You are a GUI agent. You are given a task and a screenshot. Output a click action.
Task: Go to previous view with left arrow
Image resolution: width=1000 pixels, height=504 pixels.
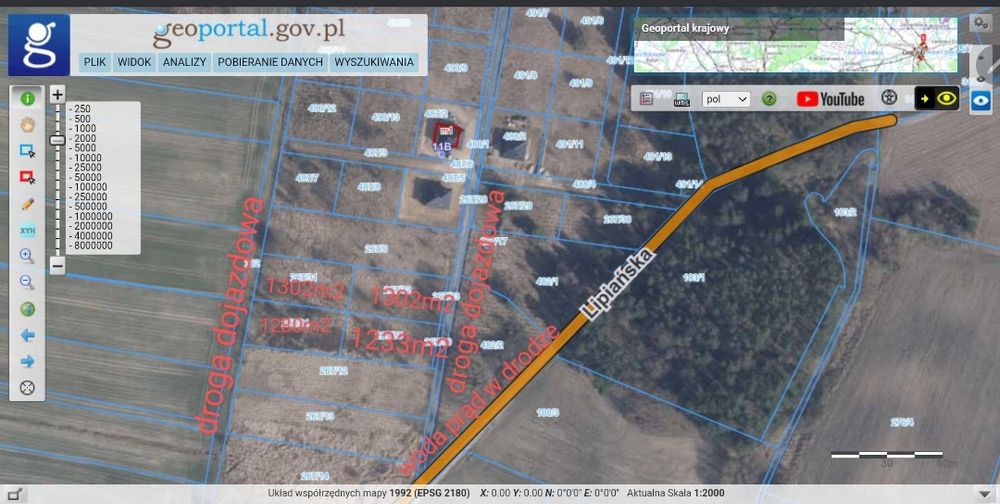tap(27, 336)
